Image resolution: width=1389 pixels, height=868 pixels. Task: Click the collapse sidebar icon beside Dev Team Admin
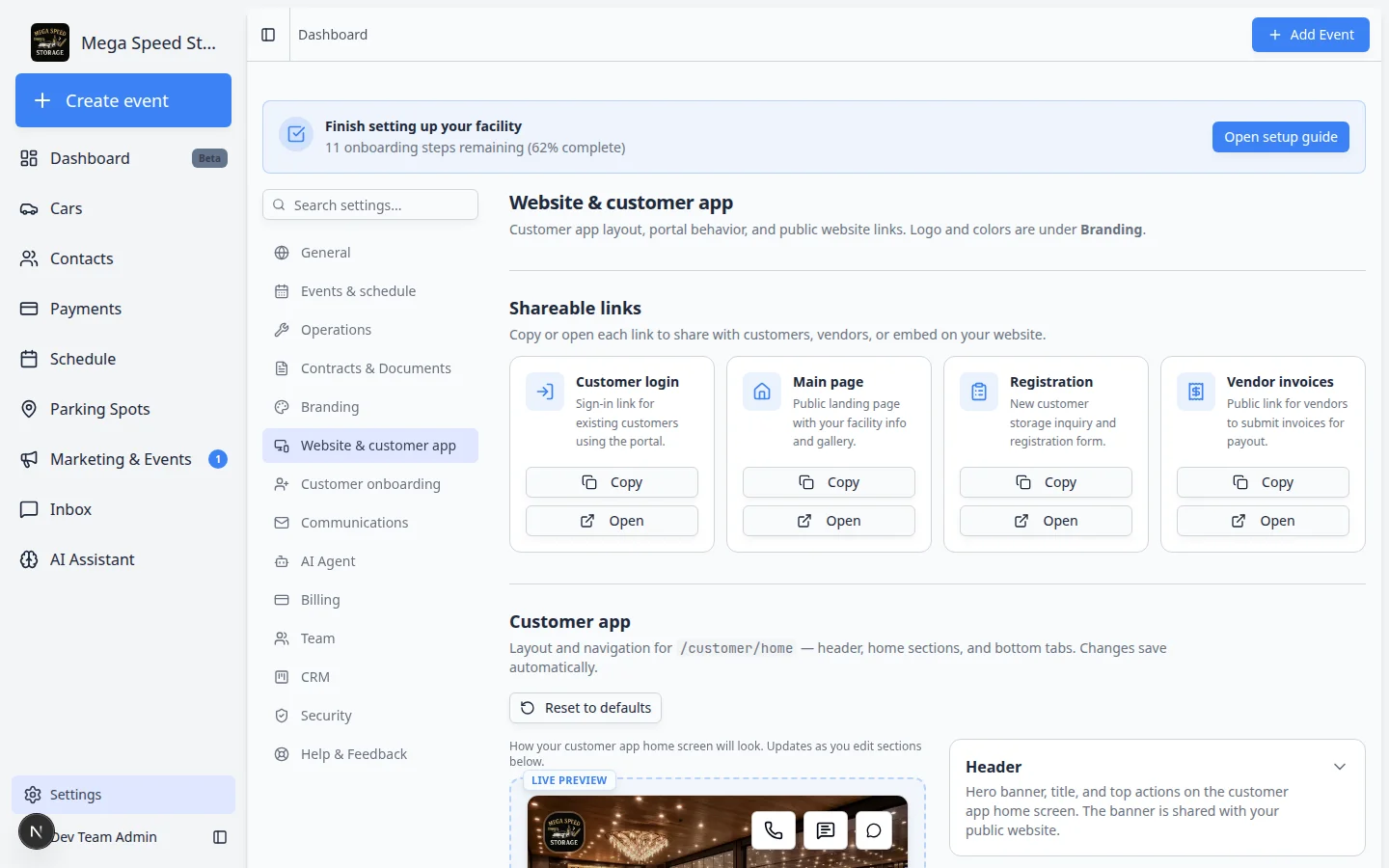tap(220, 837)
